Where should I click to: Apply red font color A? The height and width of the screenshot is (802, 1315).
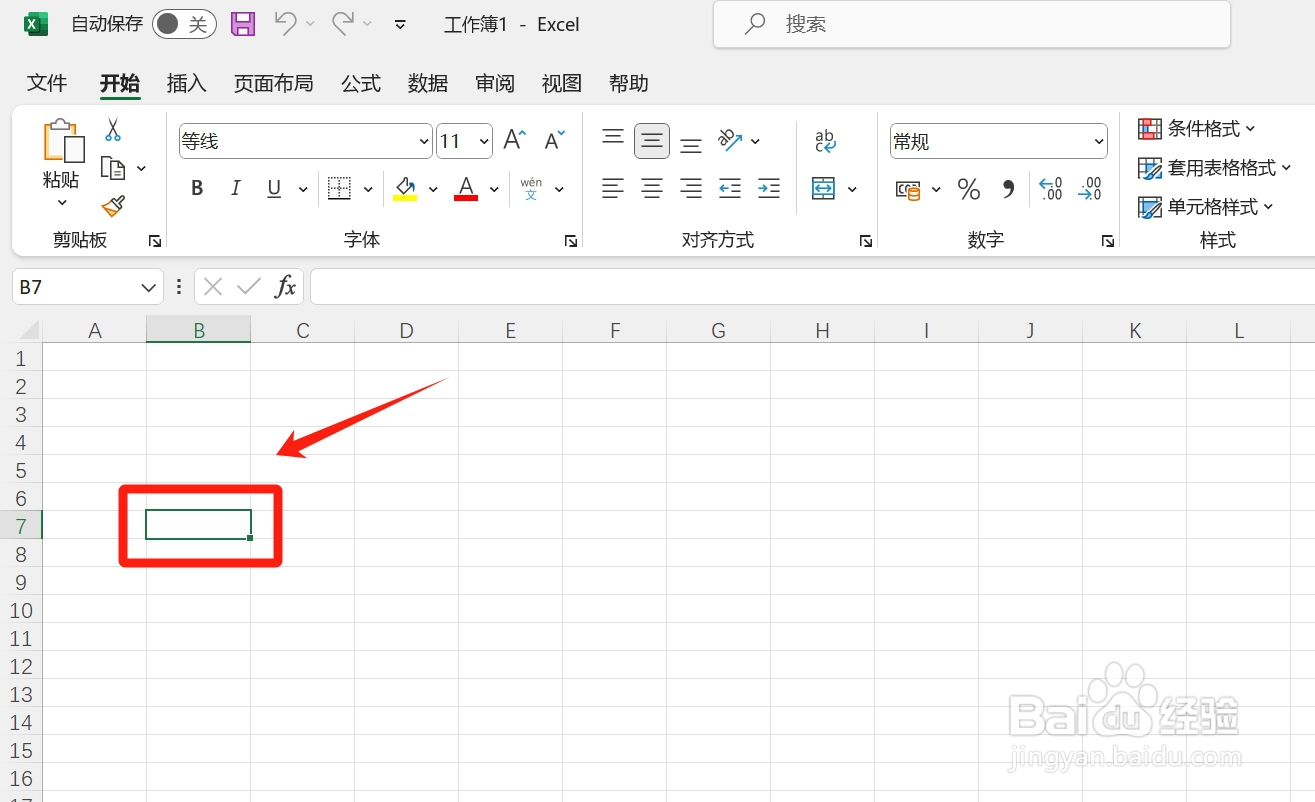(x=466, y=188)
